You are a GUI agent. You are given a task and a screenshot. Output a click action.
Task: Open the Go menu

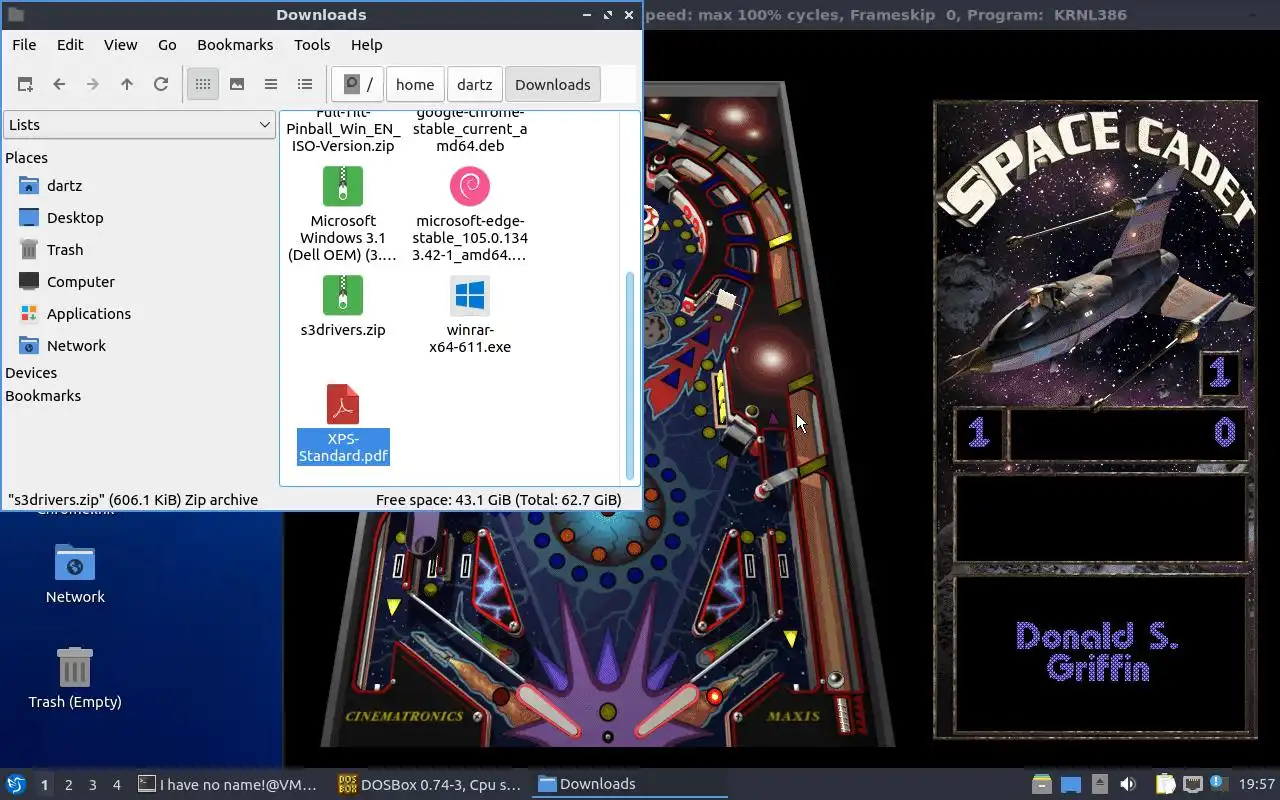click(167, 45)
